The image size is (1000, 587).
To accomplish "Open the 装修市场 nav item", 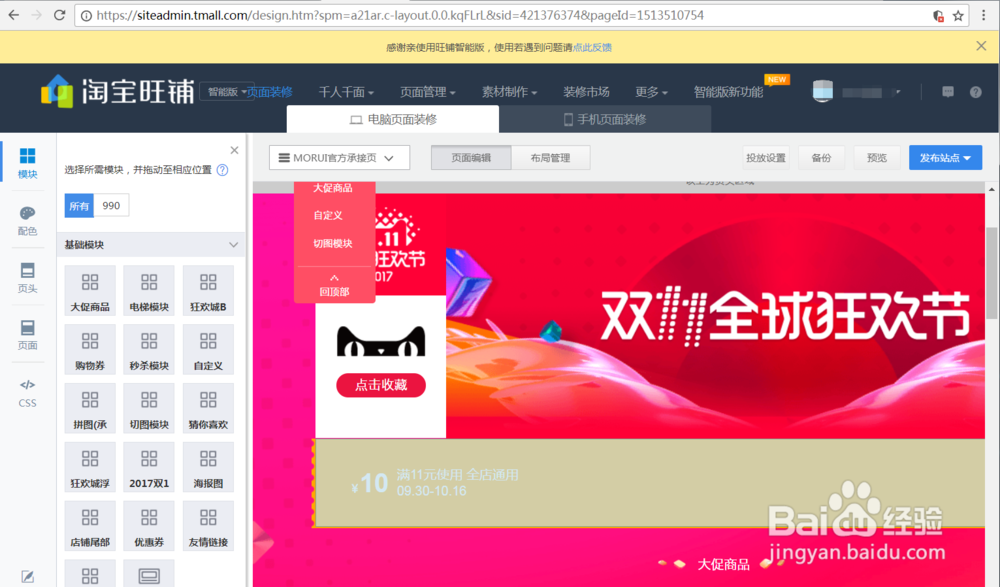I will tap(586, 92).
